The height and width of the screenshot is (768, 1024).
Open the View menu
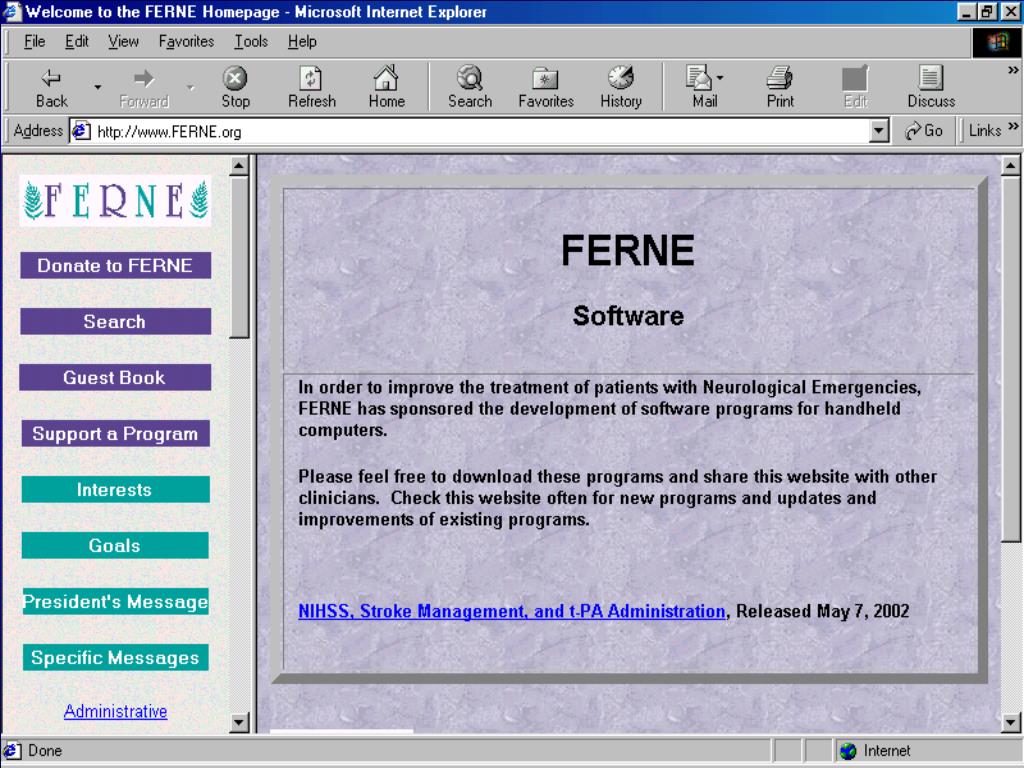coord(123,41)
